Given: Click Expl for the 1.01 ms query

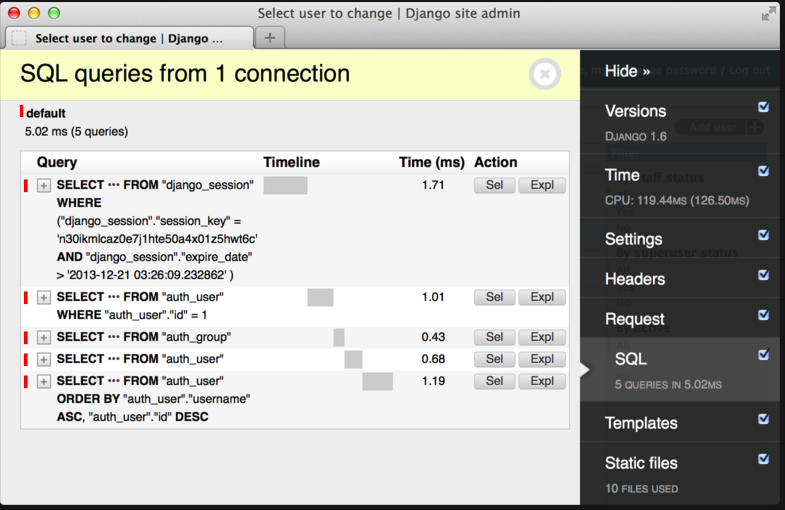Looking at the screenshot, I should (542, 297).
